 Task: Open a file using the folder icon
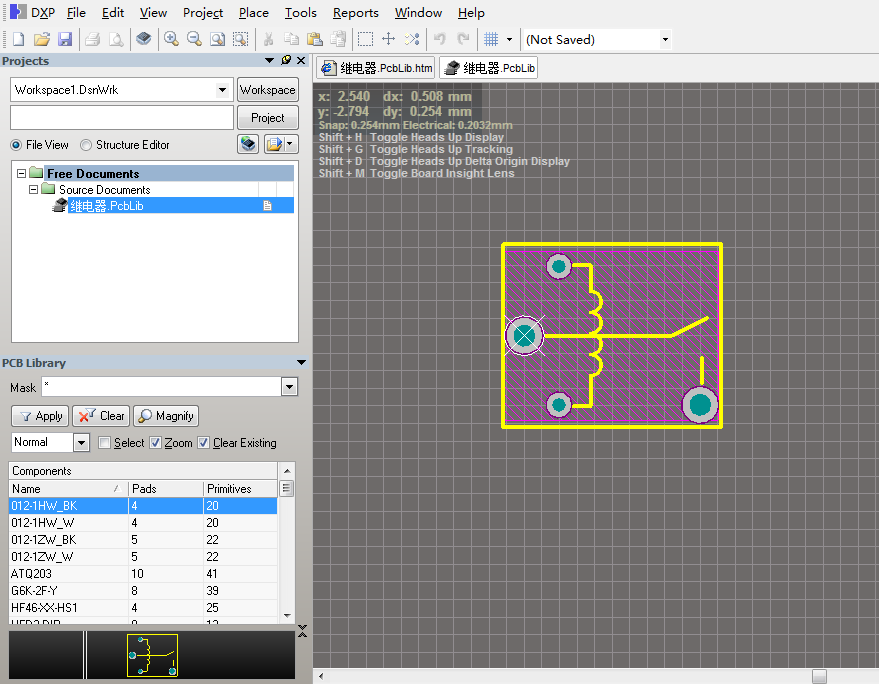coord(41,39)
